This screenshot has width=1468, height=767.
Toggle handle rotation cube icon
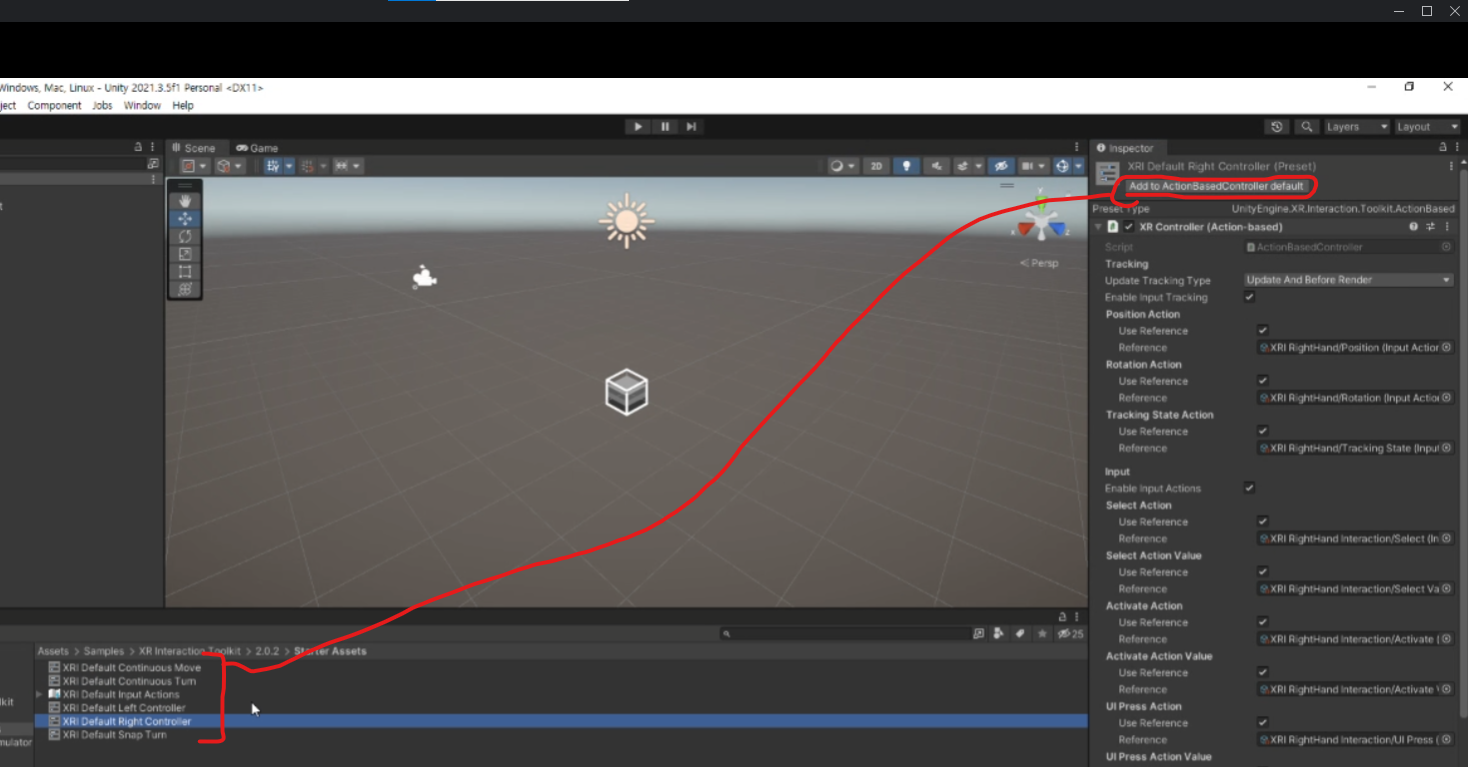[x=229, y=166]
